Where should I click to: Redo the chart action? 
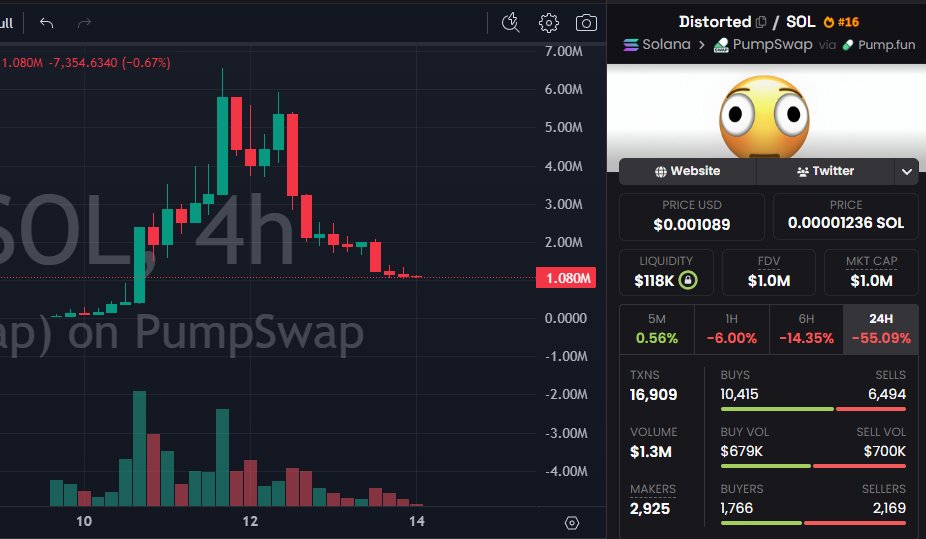click(x=84, y=23)
